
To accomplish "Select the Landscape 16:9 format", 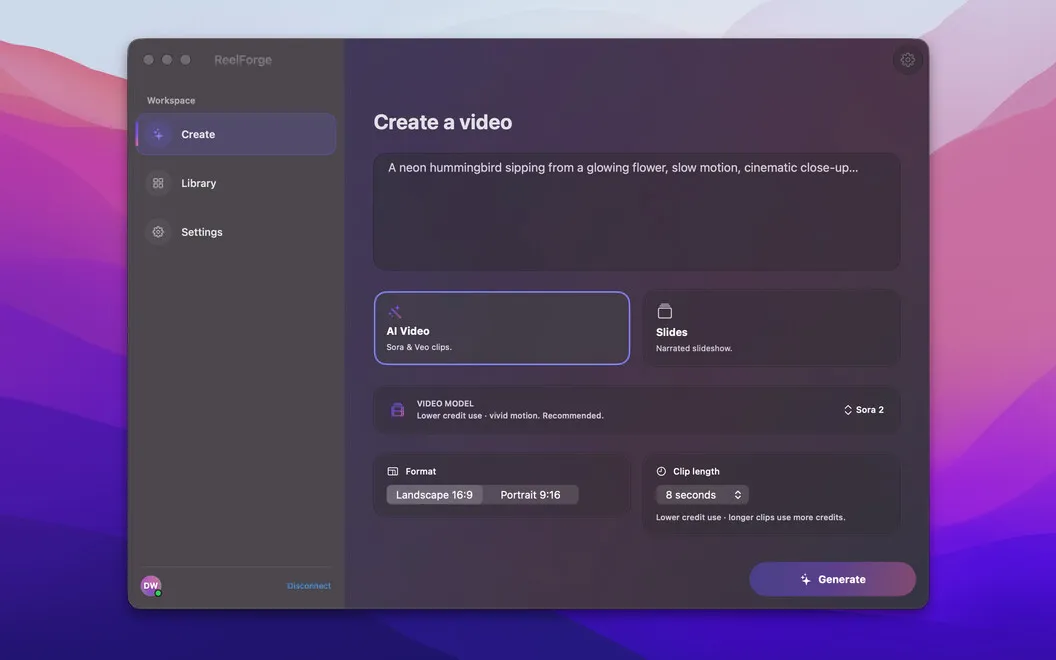I will click(434, 495).
